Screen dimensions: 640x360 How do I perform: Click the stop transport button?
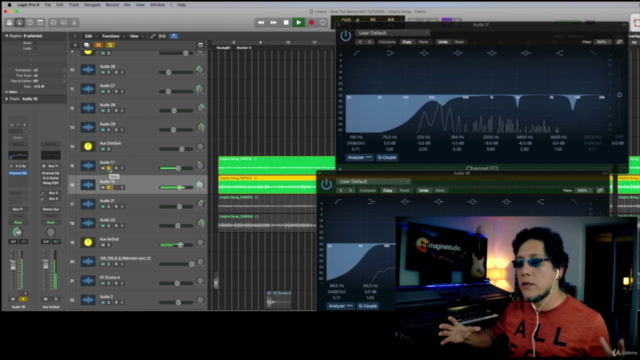click(286, 22)
